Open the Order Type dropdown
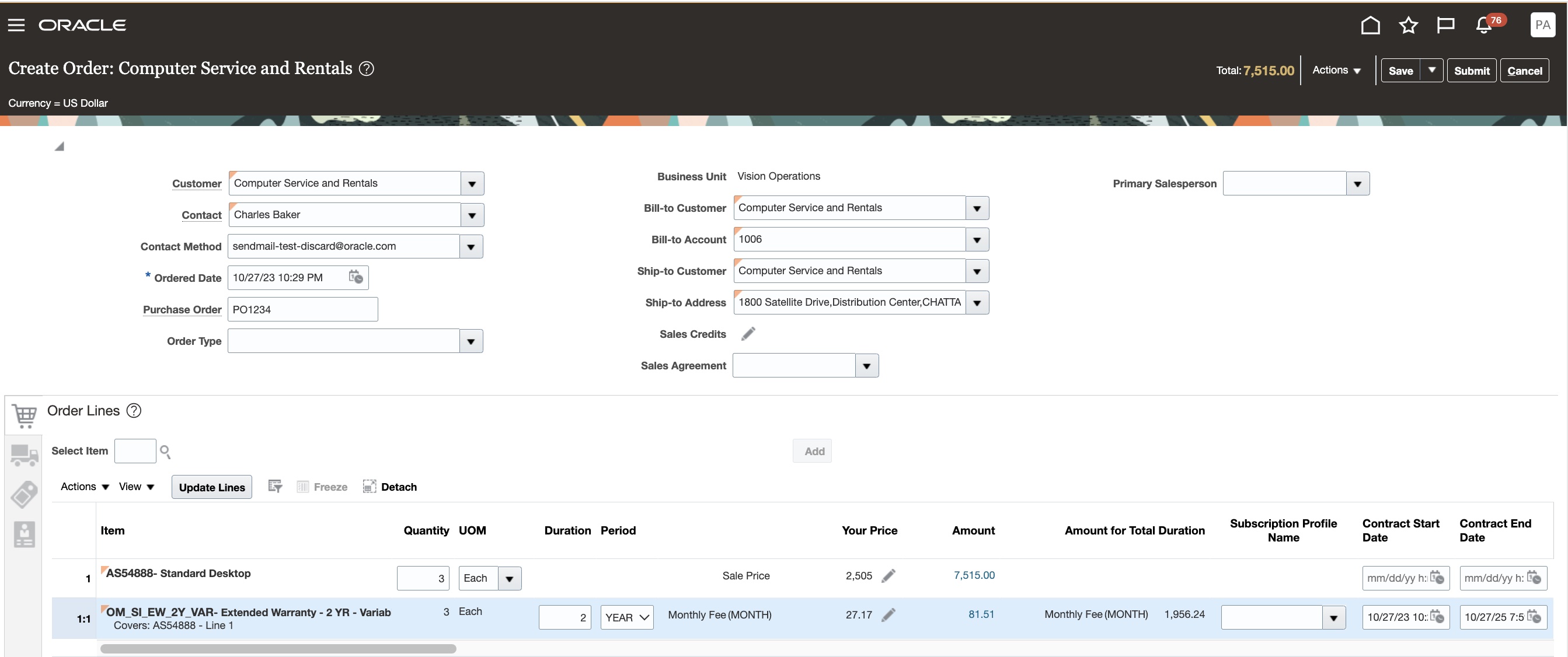 (471, 341)
